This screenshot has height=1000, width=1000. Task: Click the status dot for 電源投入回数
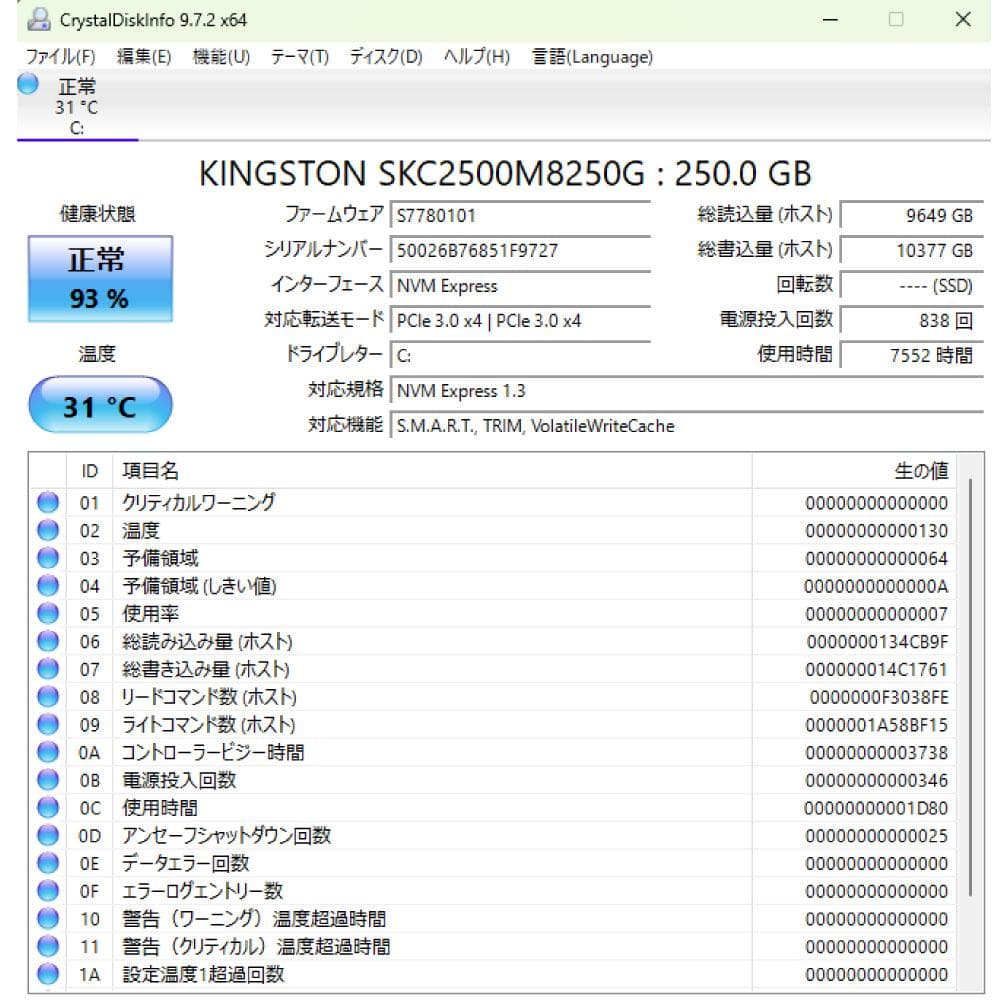47,781
